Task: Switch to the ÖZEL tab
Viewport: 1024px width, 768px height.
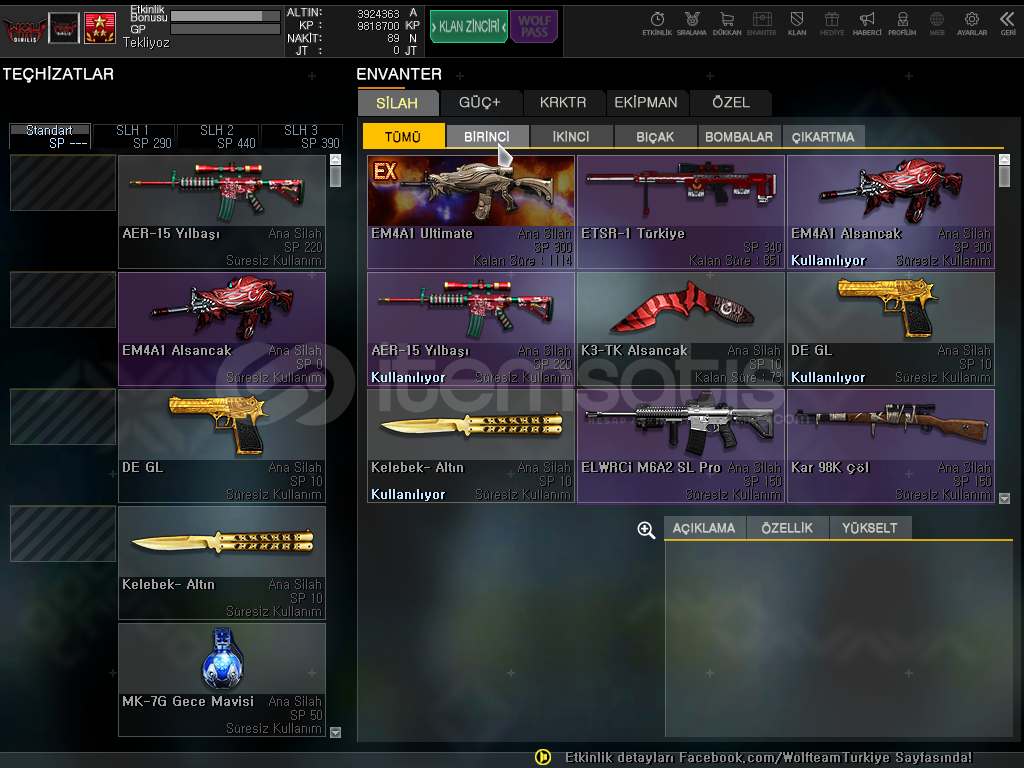Action: point(731,103)
